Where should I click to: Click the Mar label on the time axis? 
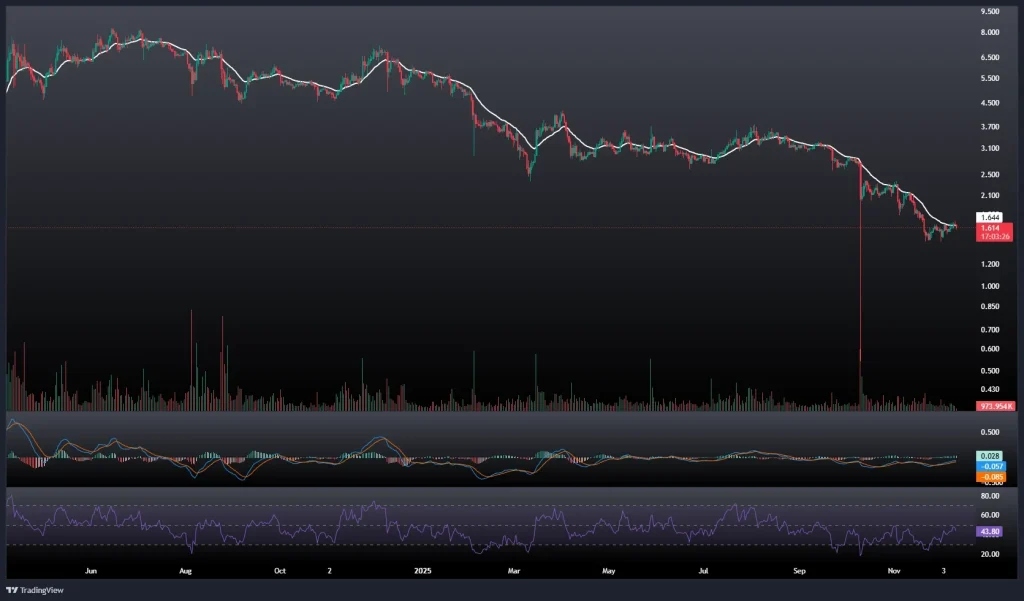pos(514,571)
